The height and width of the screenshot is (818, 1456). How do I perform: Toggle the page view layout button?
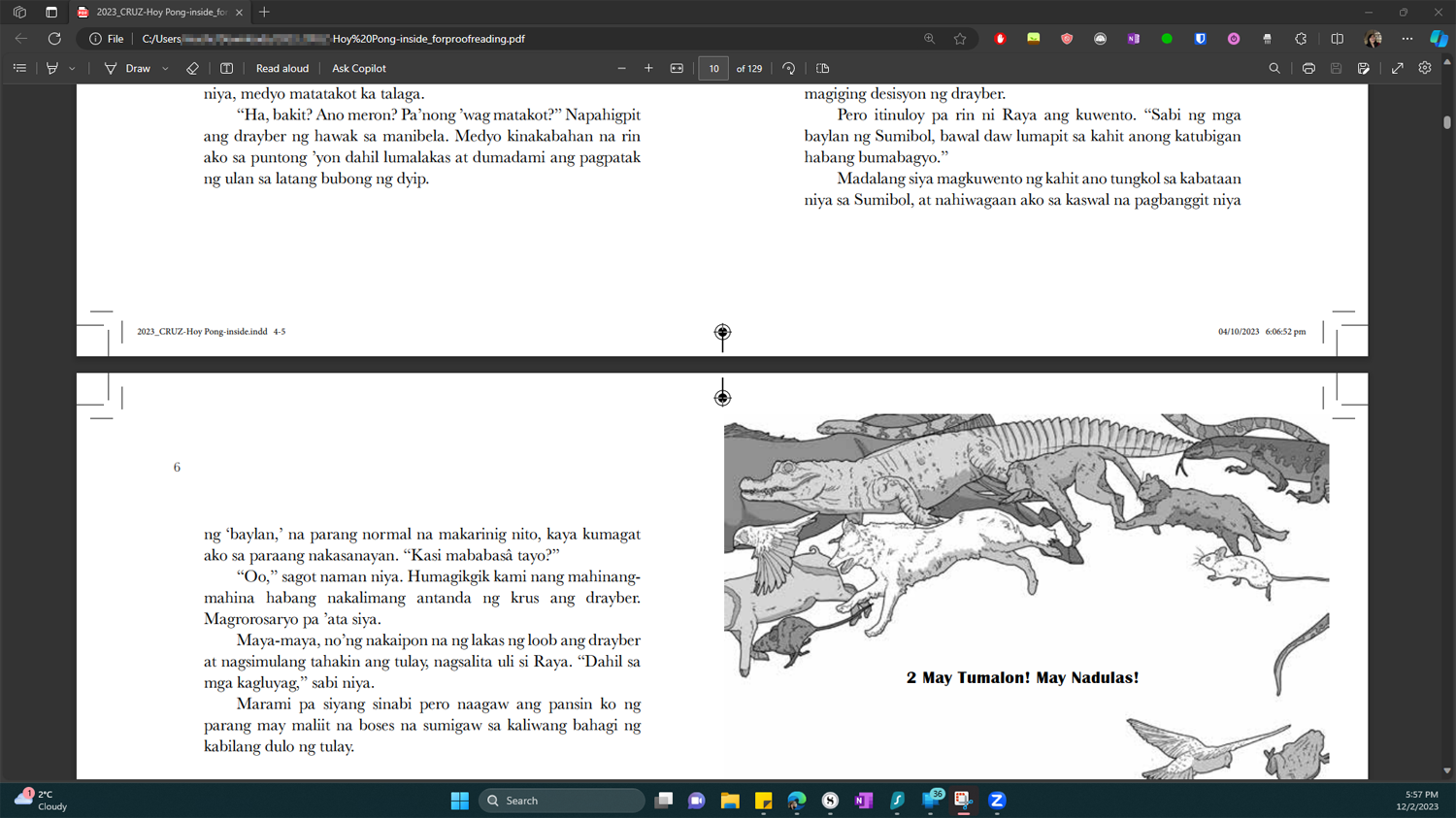click(x=822, y=69)
